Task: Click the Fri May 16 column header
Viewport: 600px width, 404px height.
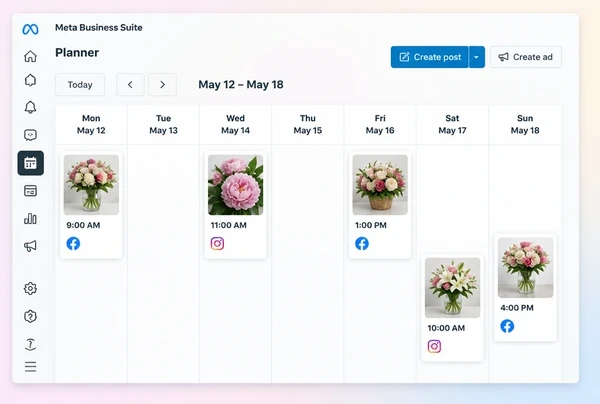Action: pyautogui.click(x=380, y=124)
